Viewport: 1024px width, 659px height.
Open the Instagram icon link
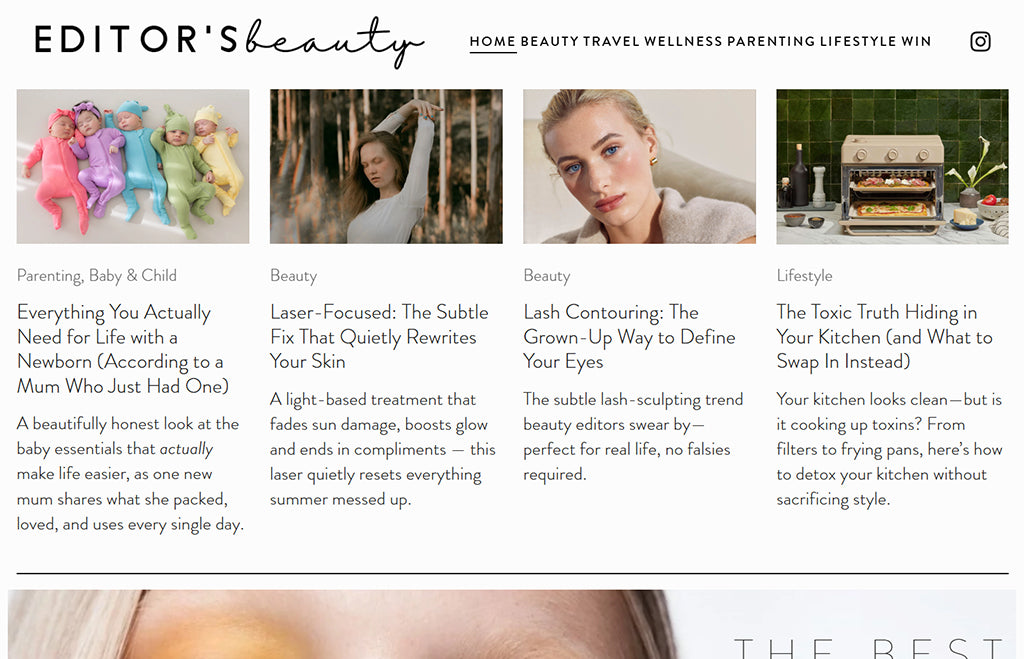(980, 41)
